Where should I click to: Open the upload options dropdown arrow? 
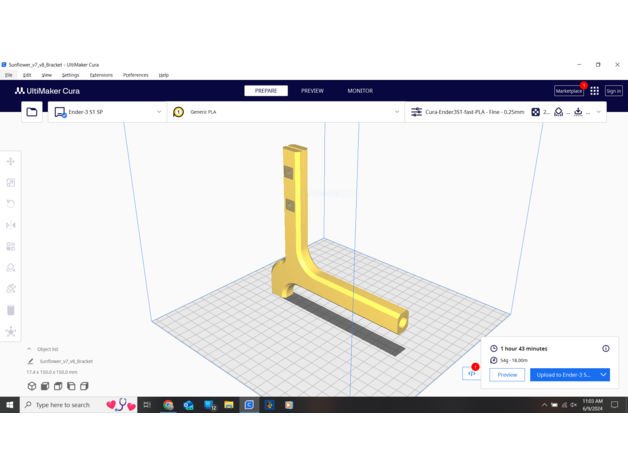click(x=604, y=375)
